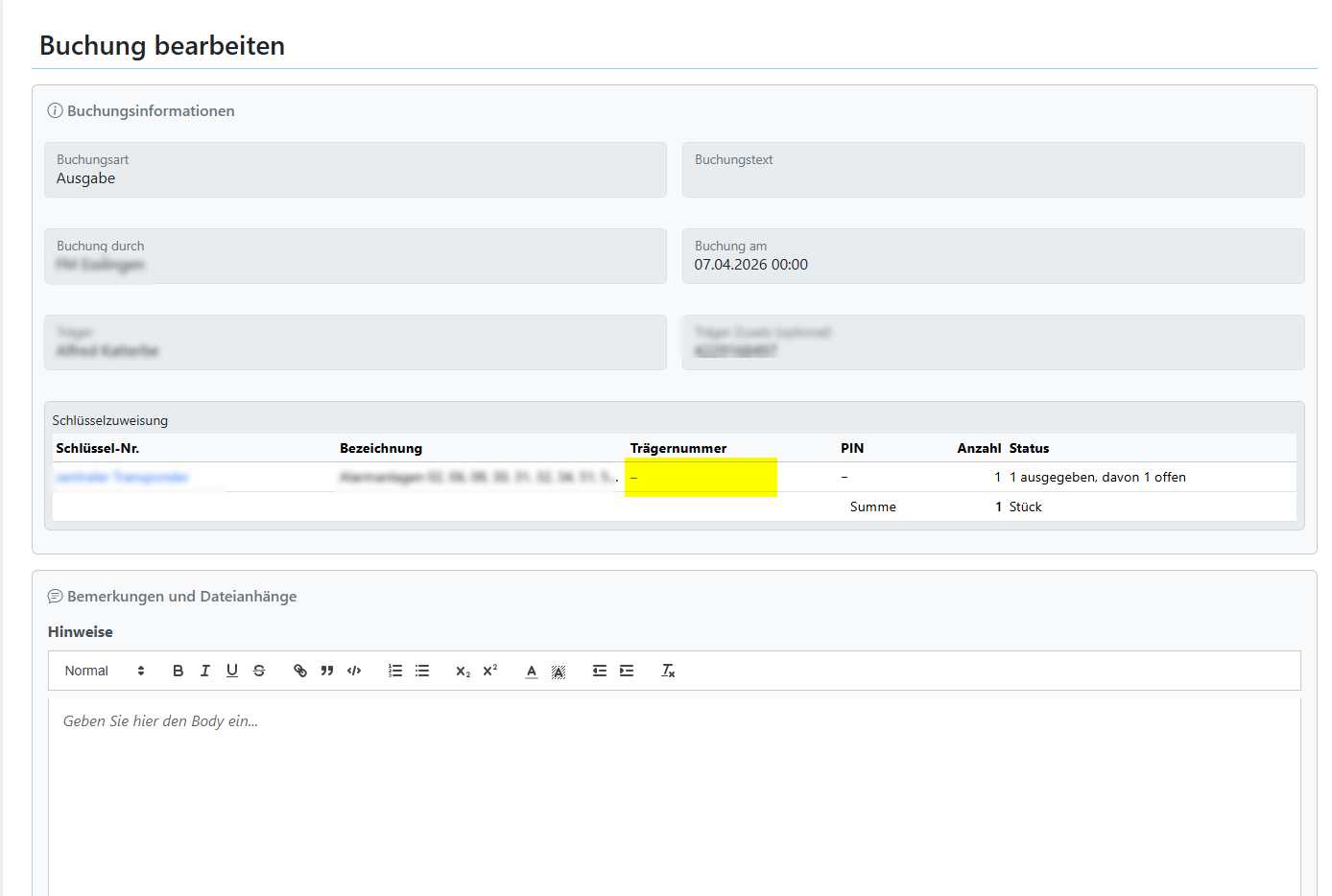Toggle italic formatting in the editor toolbar

(204, 671)
